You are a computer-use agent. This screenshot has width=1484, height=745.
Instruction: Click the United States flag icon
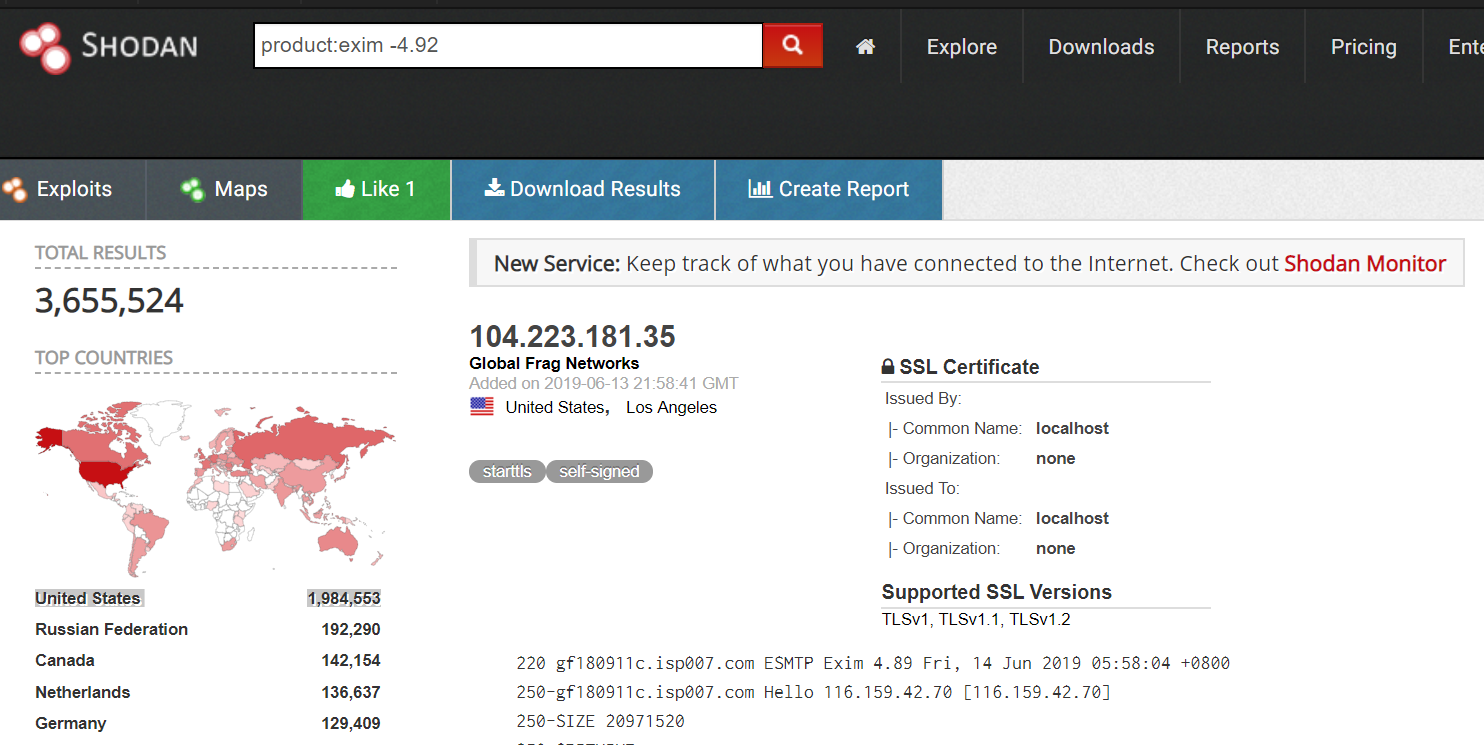482,407
